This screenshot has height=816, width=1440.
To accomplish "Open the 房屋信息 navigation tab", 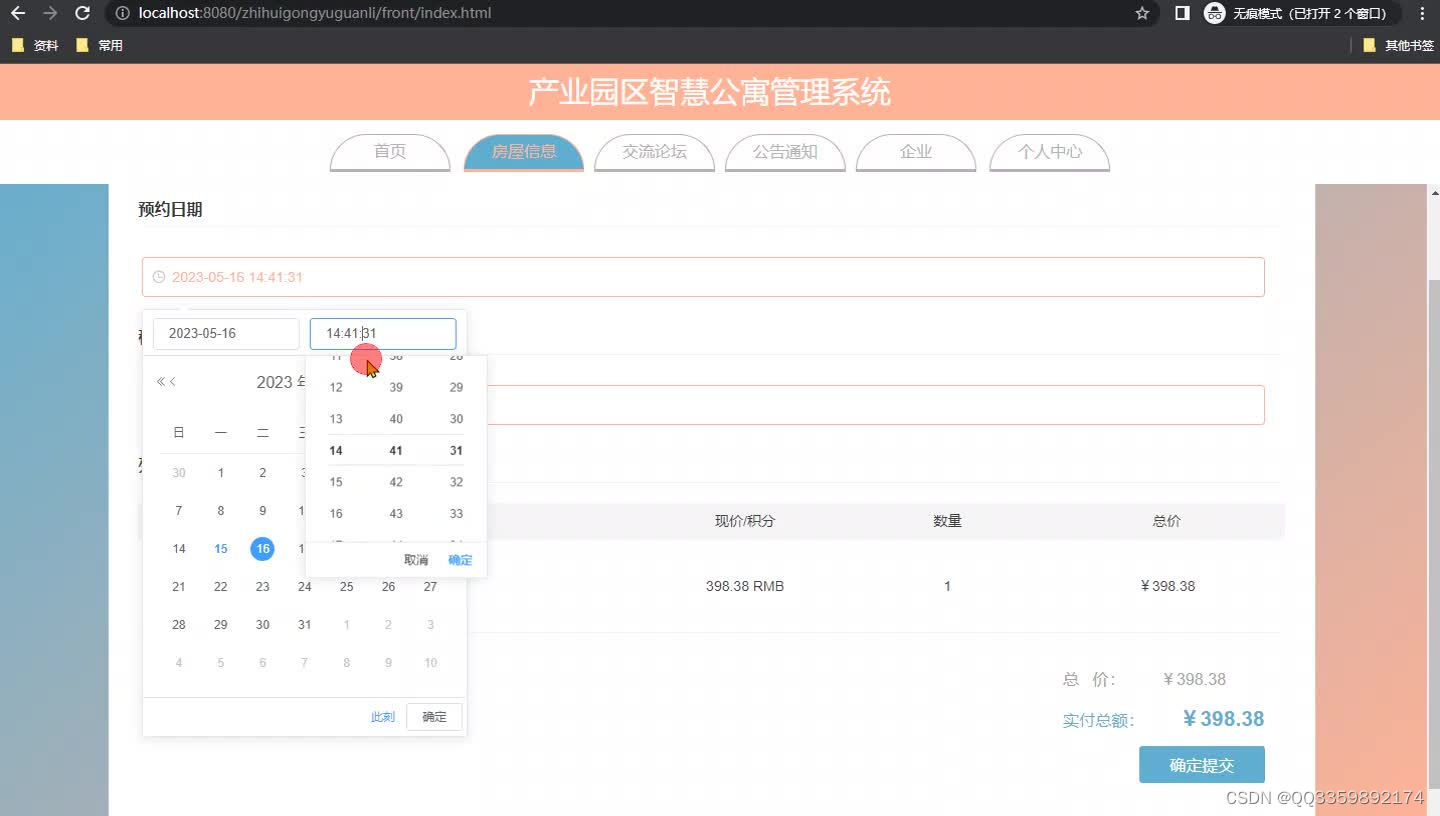I will [x=524, y=152].
